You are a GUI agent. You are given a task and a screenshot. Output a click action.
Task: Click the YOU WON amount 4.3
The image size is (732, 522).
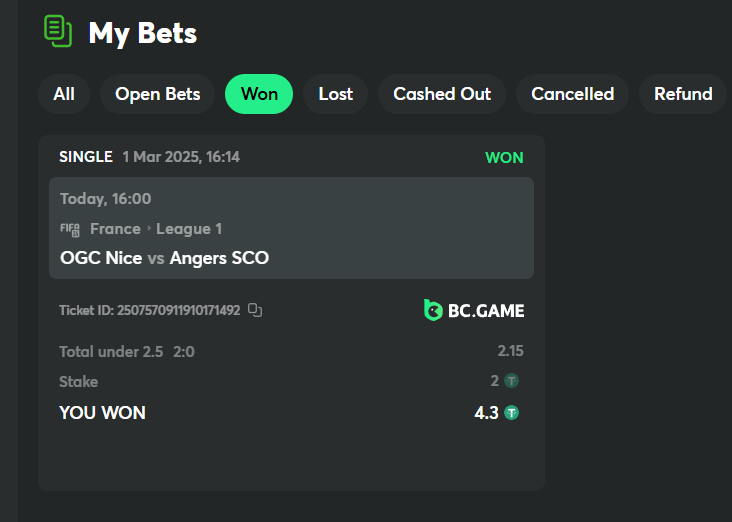click(486, 412)
